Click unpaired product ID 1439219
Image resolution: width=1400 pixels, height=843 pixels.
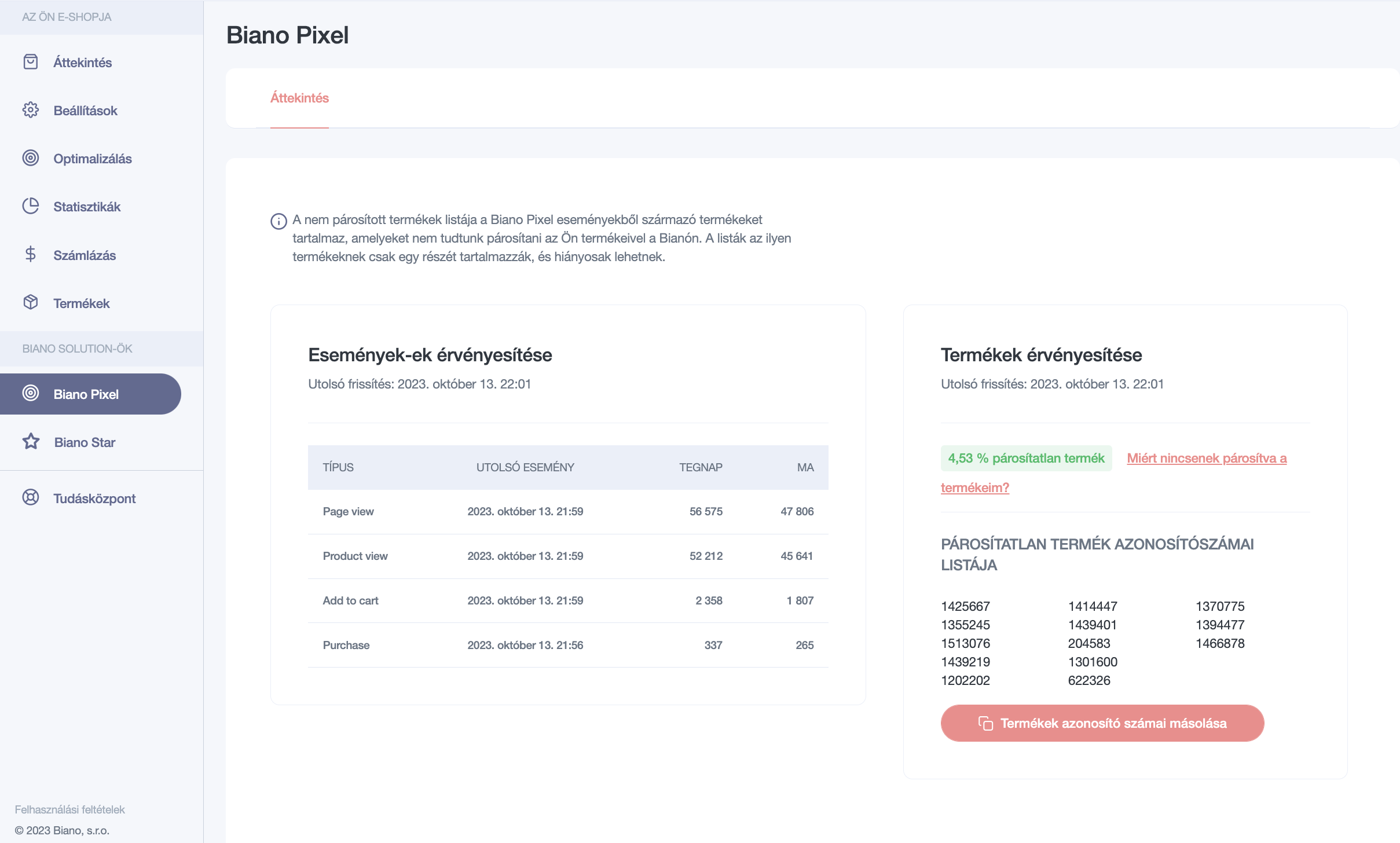coord(965,662)
